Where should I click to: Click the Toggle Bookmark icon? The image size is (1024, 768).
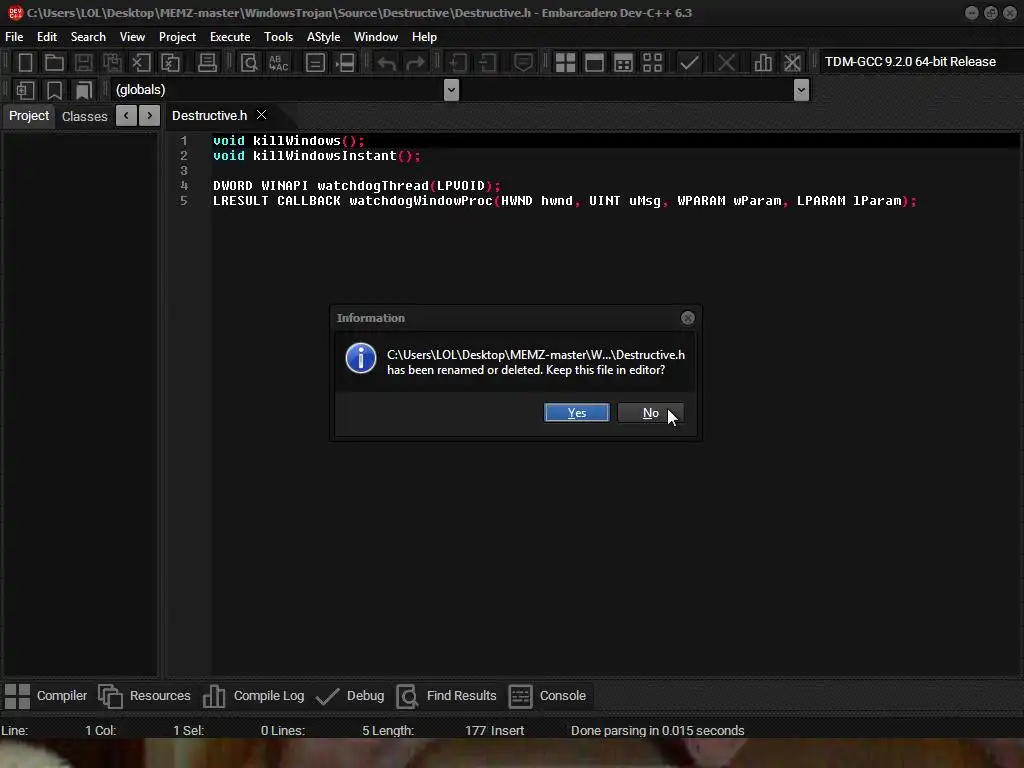(x=54, y=90)
